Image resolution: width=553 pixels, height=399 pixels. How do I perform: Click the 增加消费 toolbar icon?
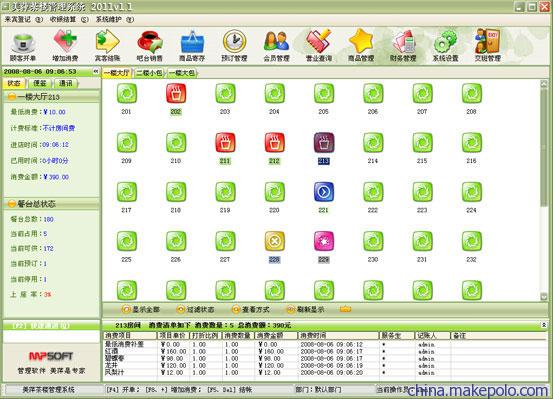[x=65, y=46]
